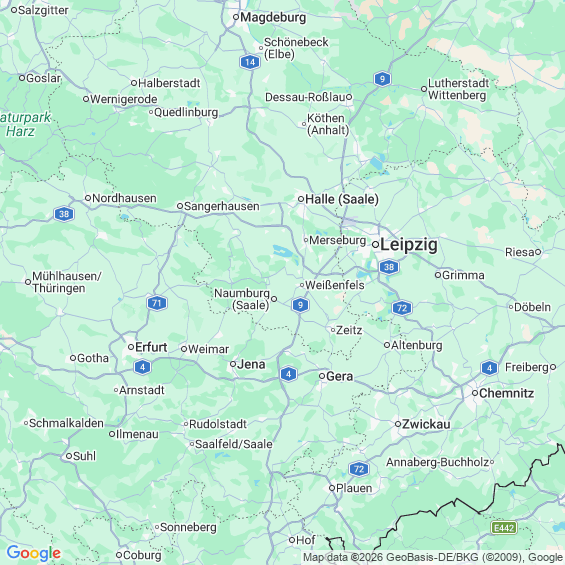Screen dimensions: 565x565
Task: Select the Erfurt city label
Action: coord(151,347)
